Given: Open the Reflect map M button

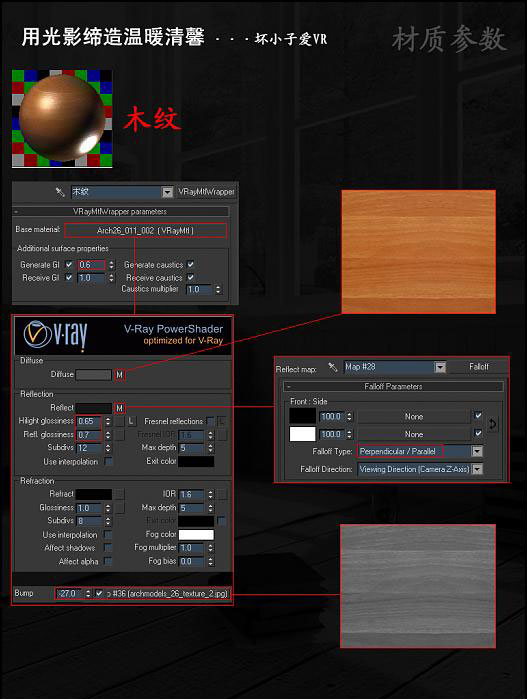Looking at the screenshot, I should 119,408.
